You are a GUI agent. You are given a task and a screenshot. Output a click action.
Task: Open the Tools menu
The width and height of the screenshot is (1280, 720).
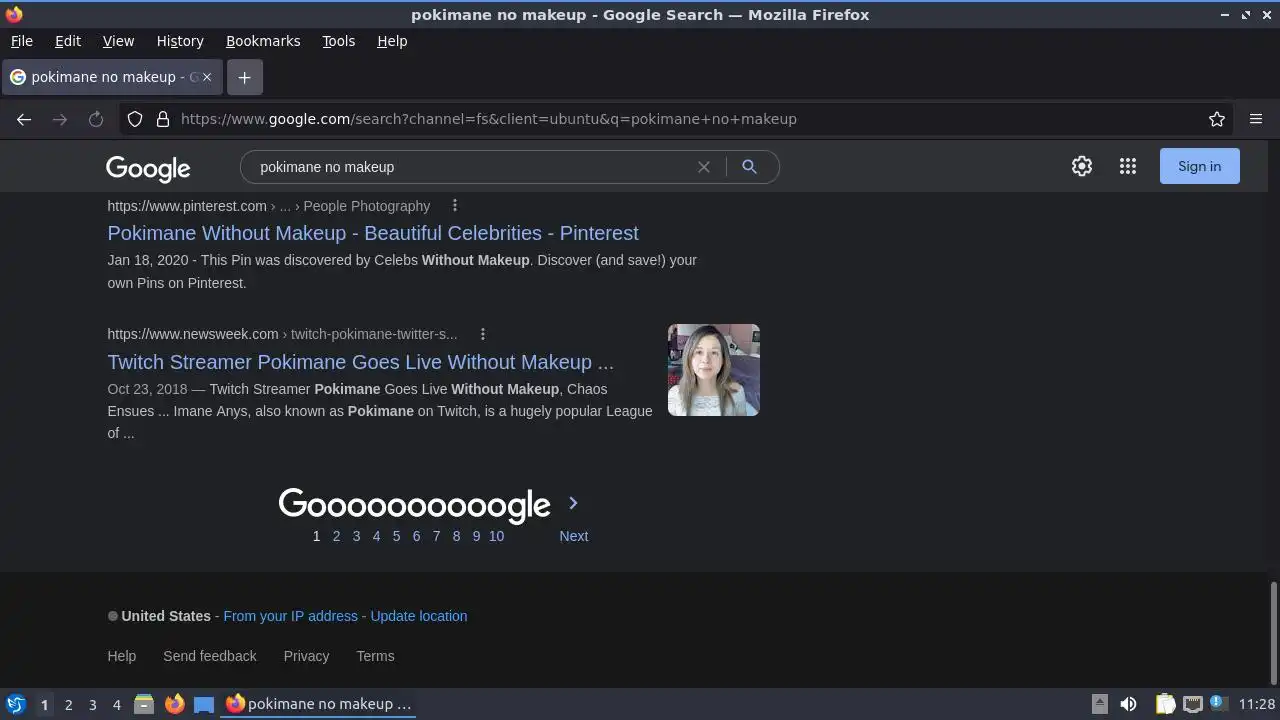point(339,41)
